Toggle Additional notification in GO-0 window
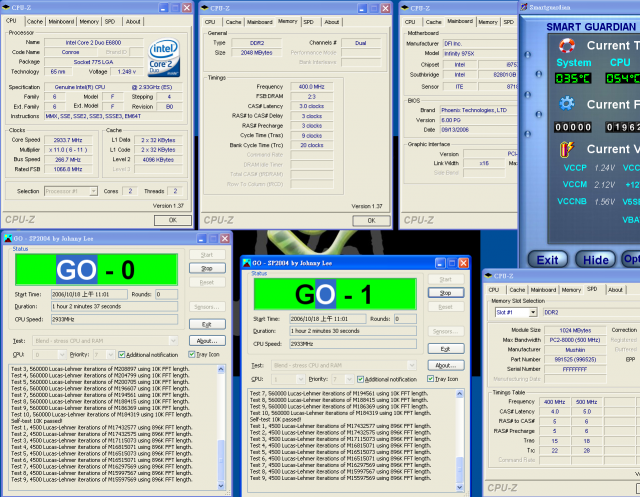This screenshot has height=497, width=640. tap(121, 355)
